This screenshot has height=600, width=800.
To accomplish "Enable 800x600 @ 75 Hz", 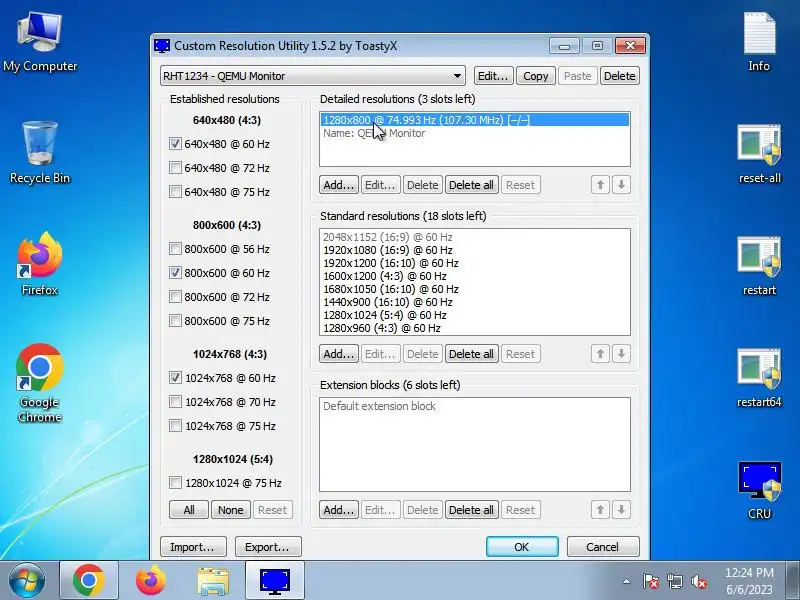I will (x=175, y=321).
